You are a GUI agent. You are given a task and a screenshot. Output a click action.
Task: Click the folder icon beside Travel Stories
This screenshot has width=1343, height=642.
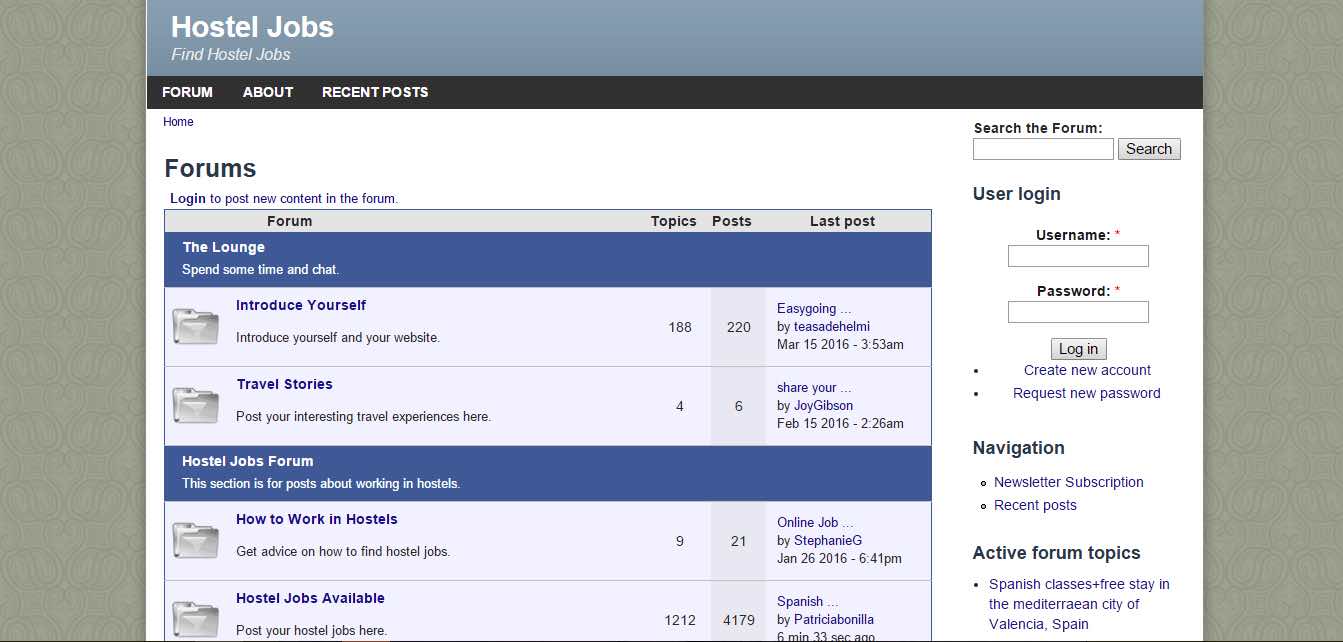click(x=195, y=405)
